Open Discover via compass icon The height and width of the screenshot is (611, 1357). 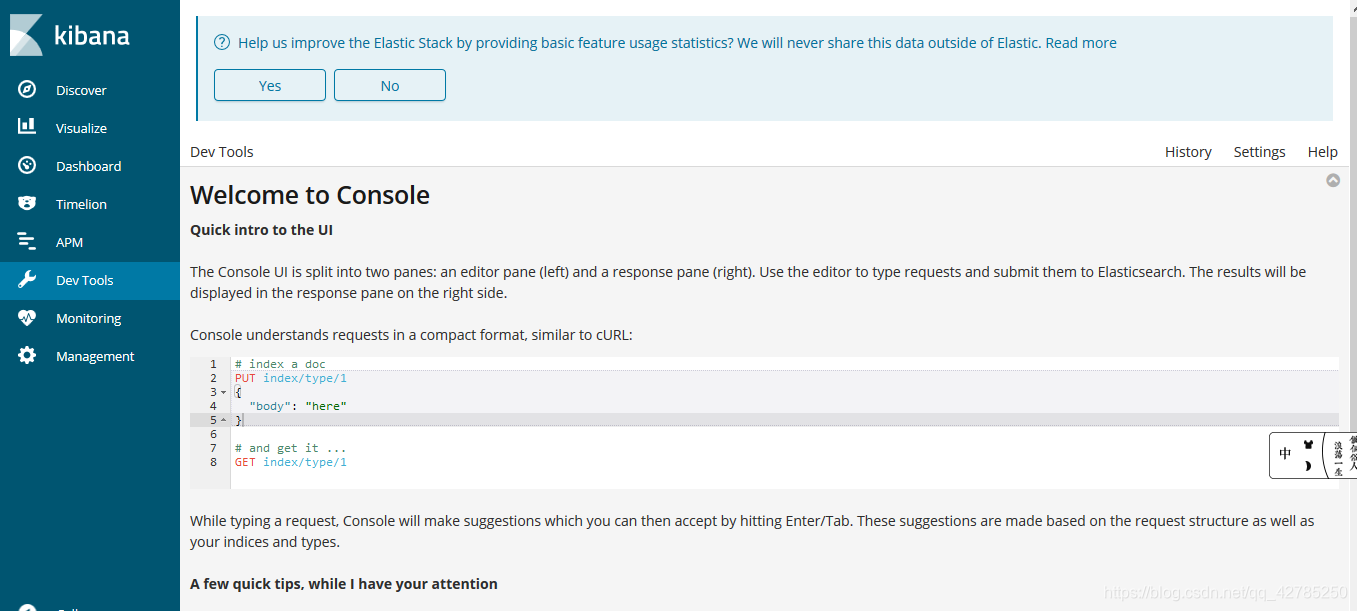click(27, 90)
